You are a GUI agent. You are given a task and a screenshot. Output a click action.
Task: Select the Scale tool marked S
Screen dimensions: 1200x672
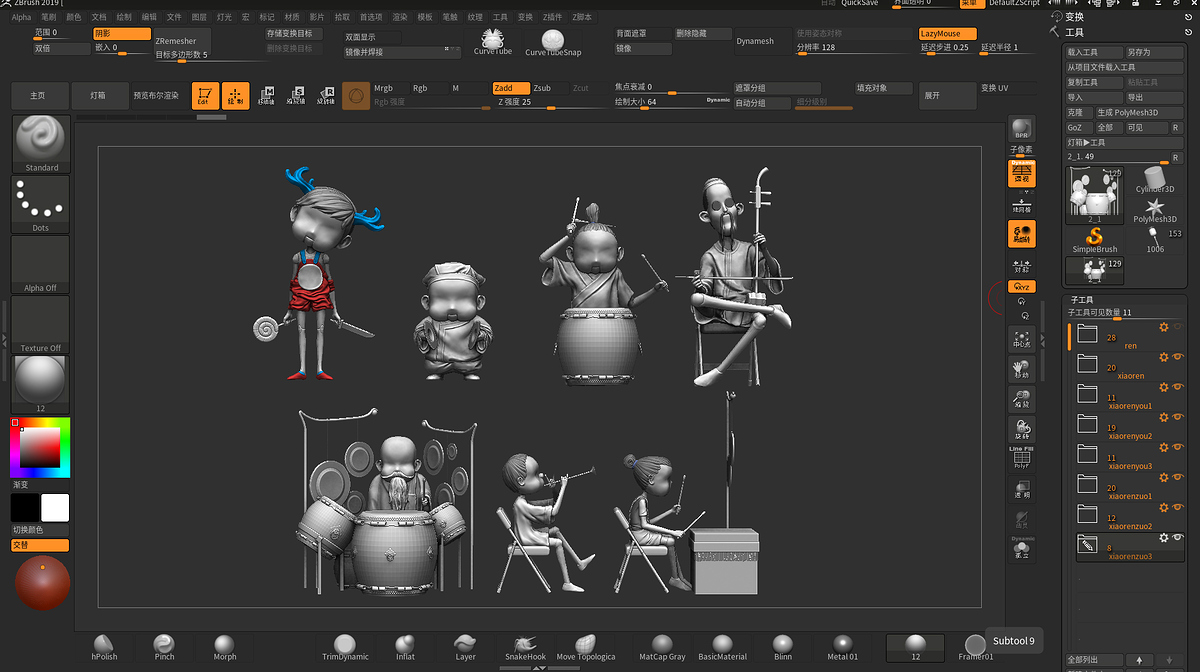click(296, 96)
